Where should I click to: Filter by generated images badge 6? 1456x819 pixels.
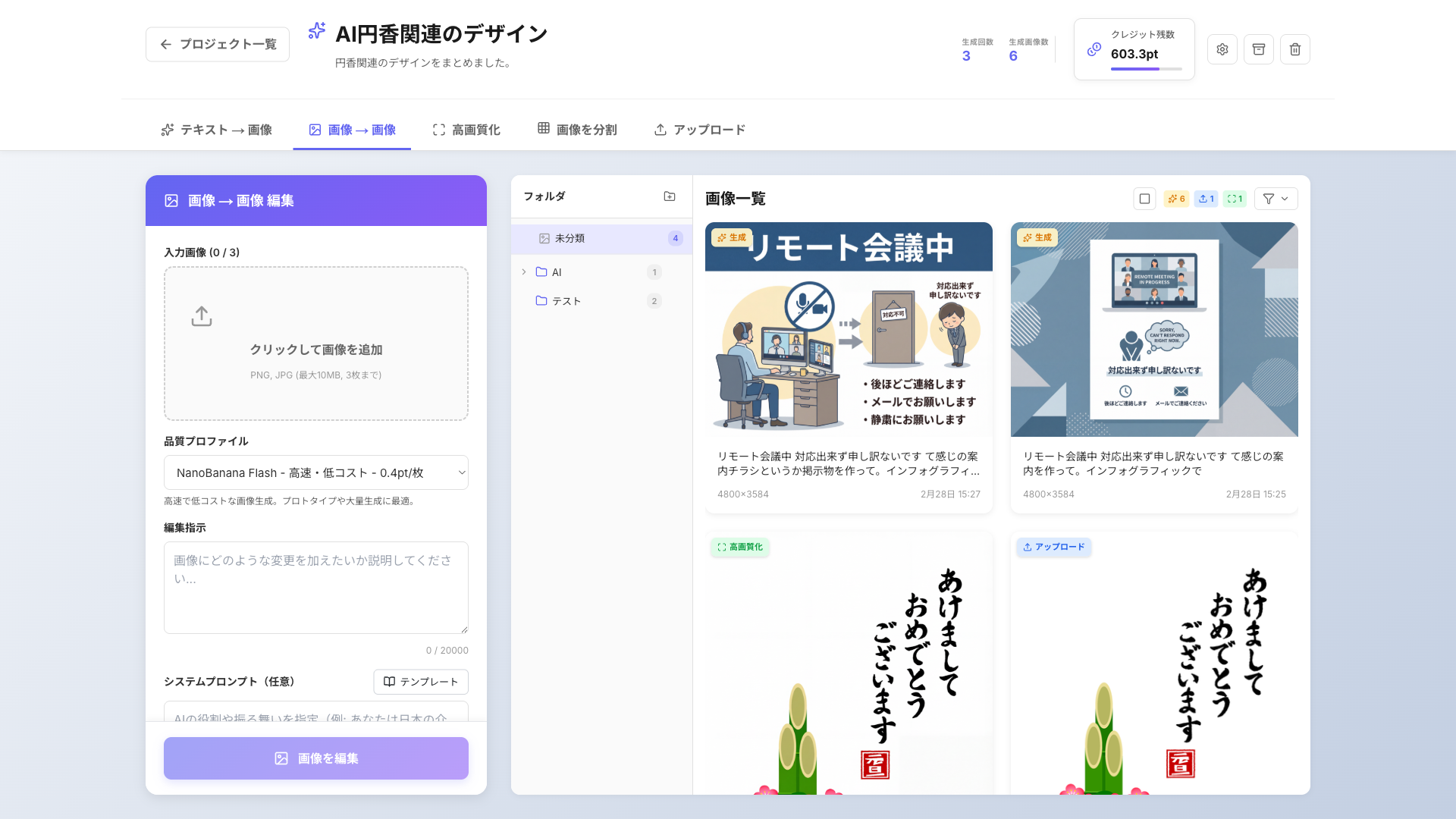(1176, 199)
